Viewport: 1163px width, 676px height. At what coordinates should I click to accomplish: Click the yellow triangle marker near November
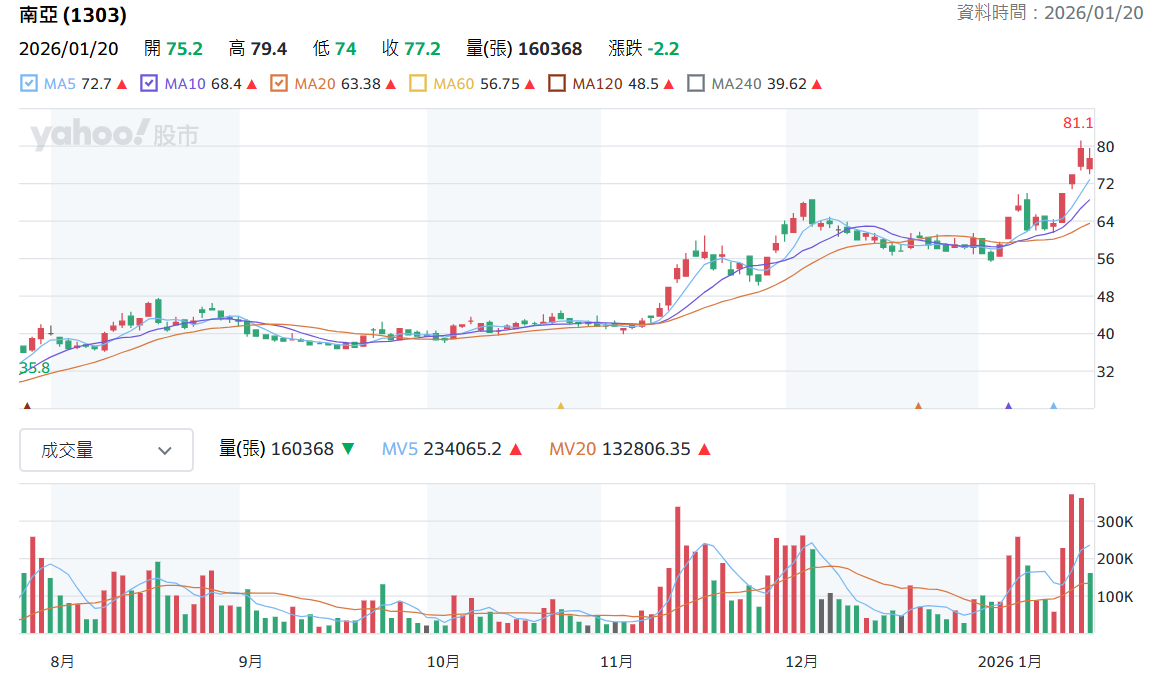561,406
